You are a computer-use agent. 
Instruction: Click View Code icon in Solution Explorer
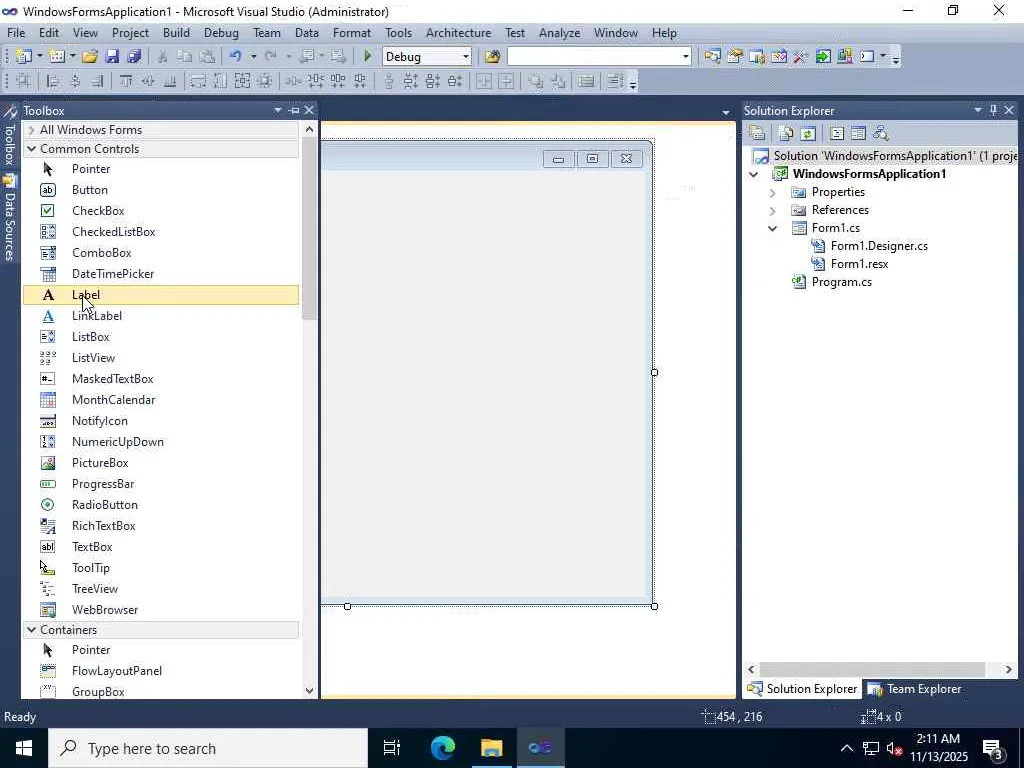[837, 134]
